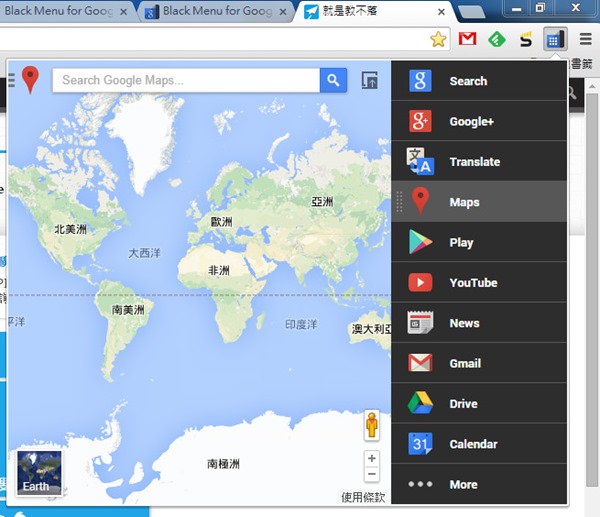Click the drag handle on Maps entry
The width and height of the screenshot is (600, 517).
coord(399,201)
